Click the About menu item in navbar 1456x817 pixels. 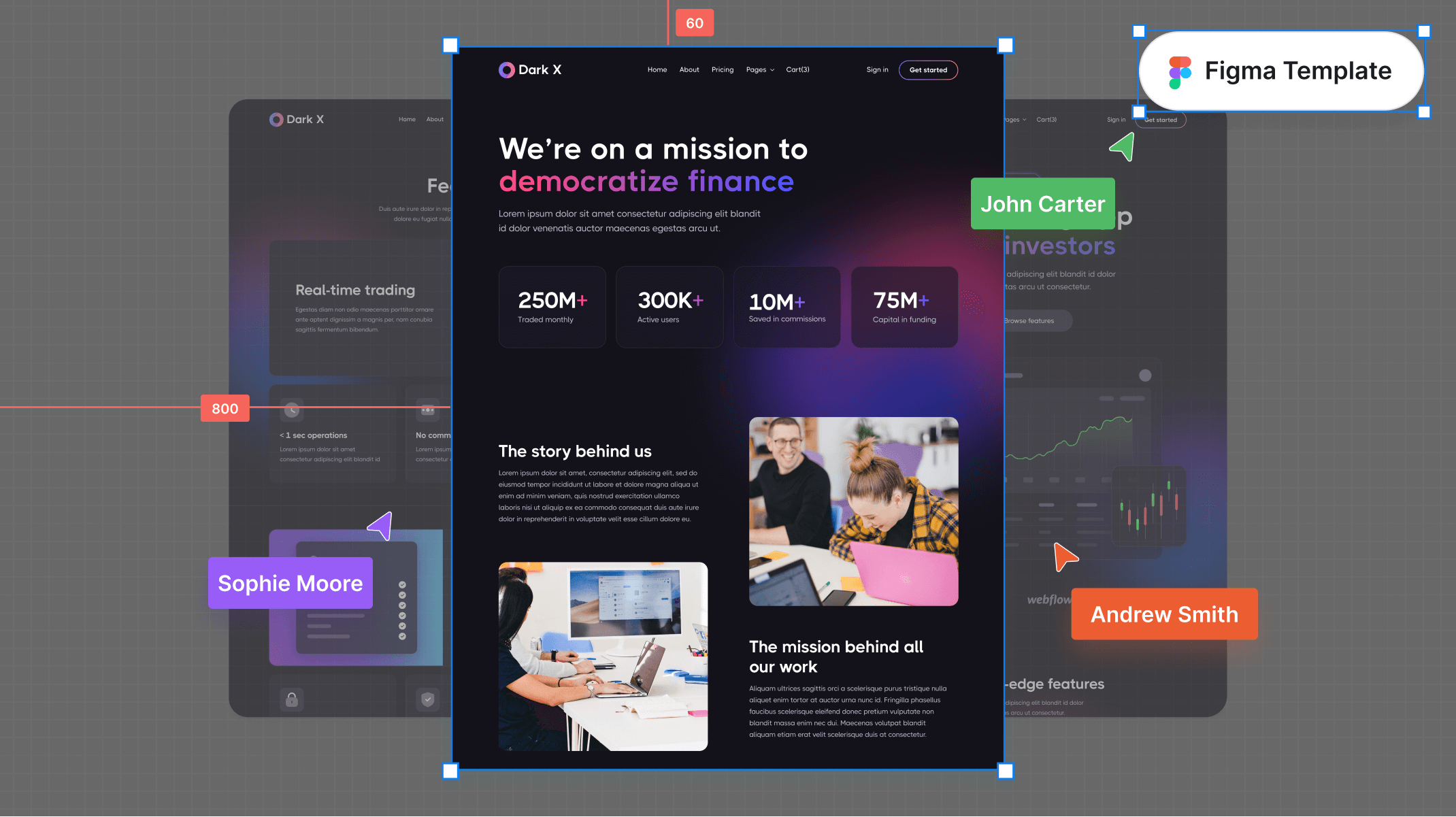coord(689,70)
